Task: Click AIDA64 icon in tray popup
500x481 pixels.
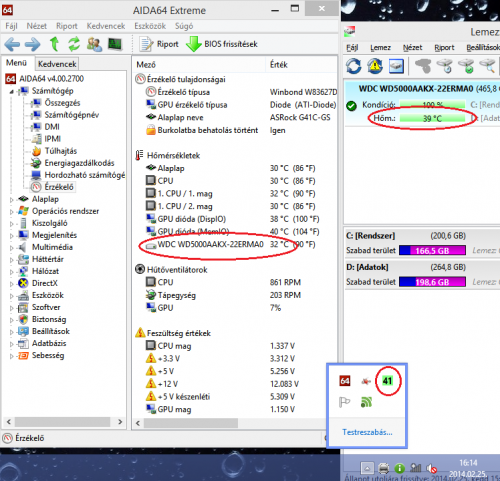Action: 345,380
